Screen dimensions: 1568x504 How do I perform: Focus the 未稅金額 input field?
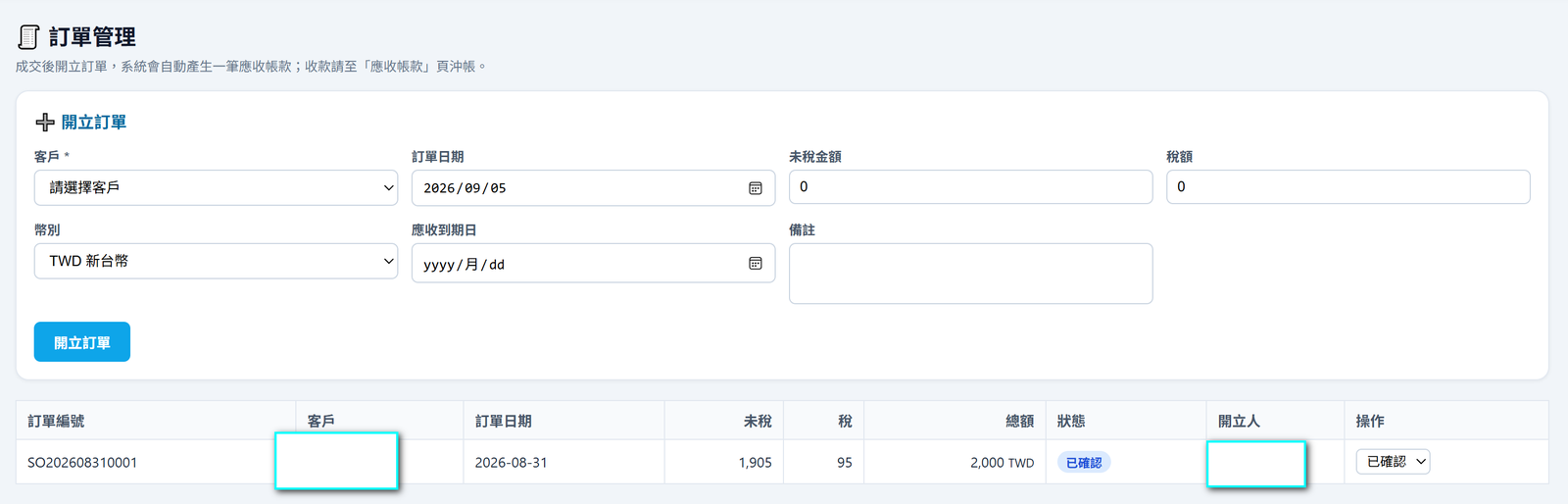[970, 186]
